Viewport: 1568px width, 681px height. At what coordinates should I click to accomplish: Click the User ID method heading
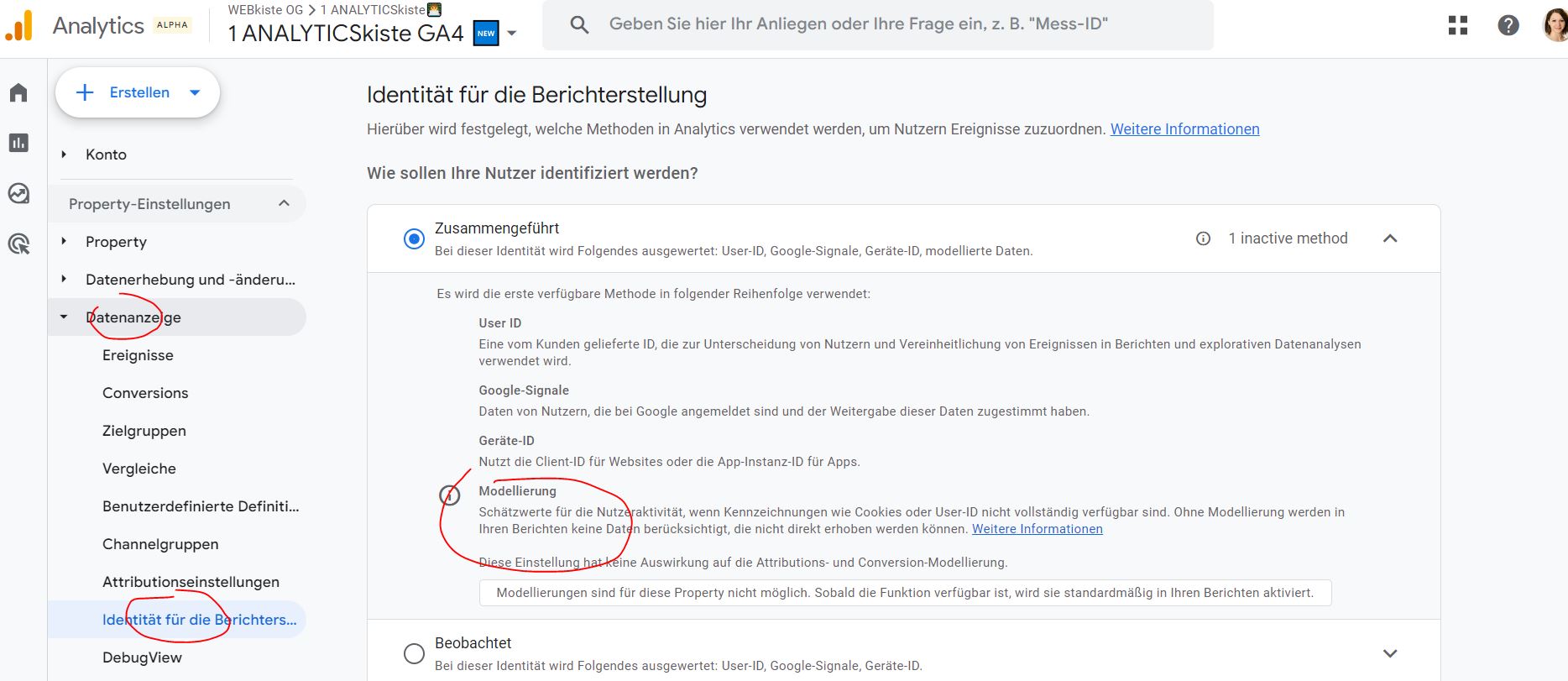tap(500, 323)
